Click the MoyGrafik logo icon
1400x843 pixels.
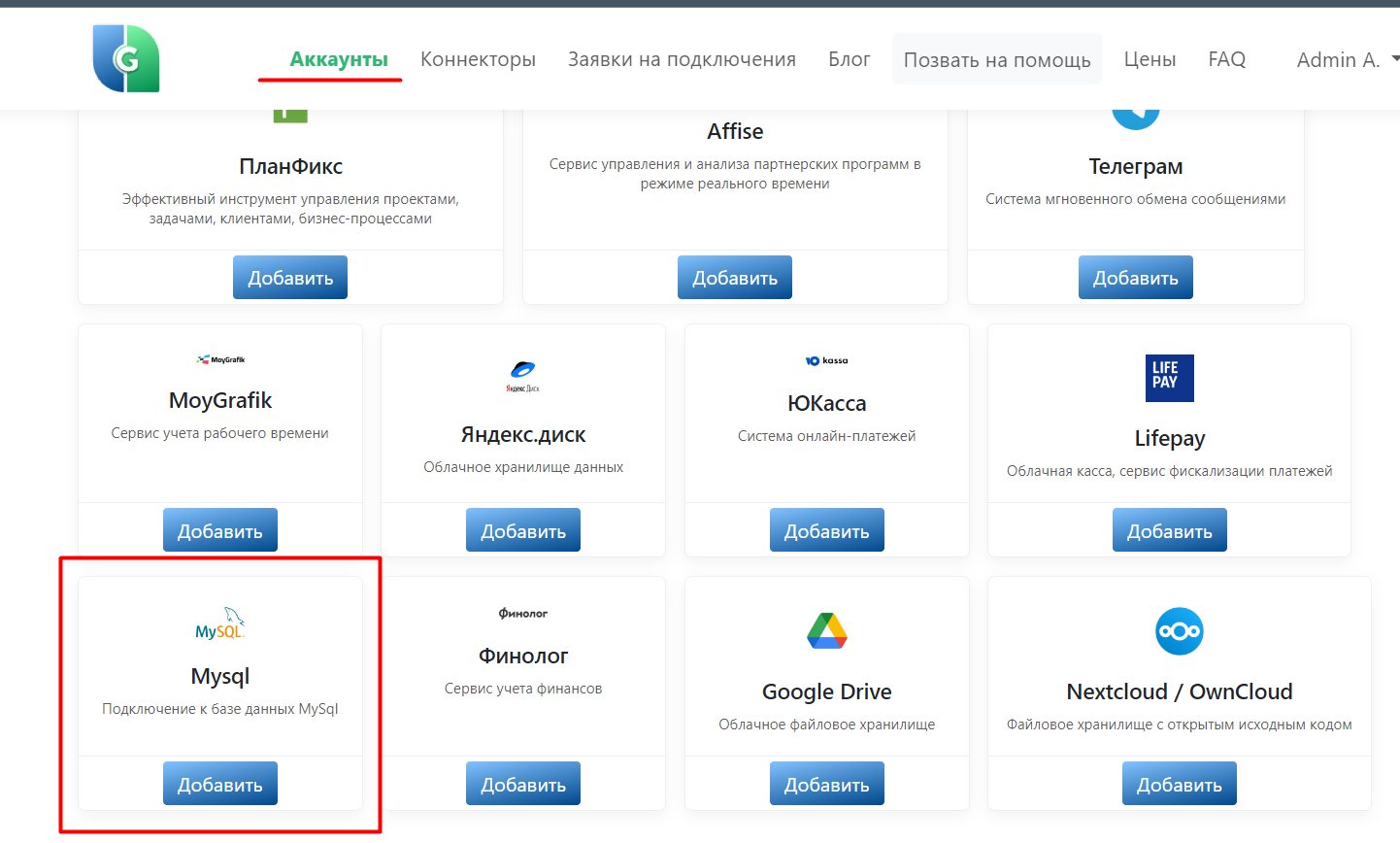(x=220, y=359)
